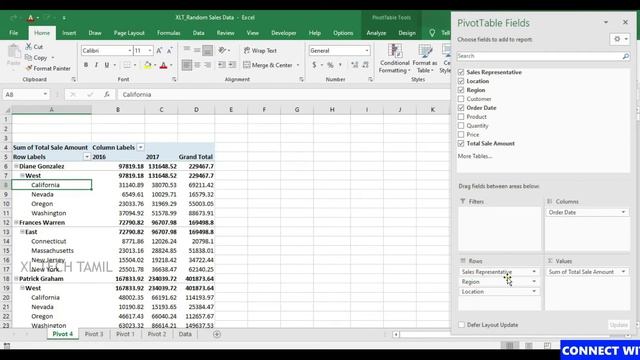The image size is (640, 360).
Task: Open the Row Labels filter dropdown
Action: tap(87, 157)
